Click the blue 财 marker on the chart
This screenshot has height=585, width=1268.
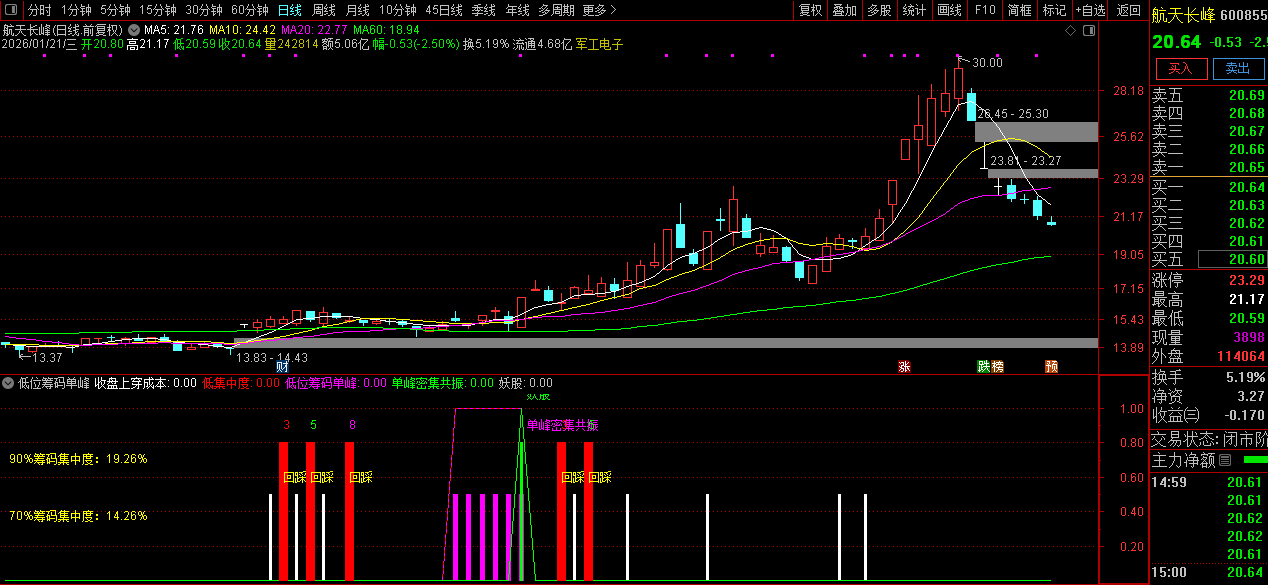click(x=283, y=367)
